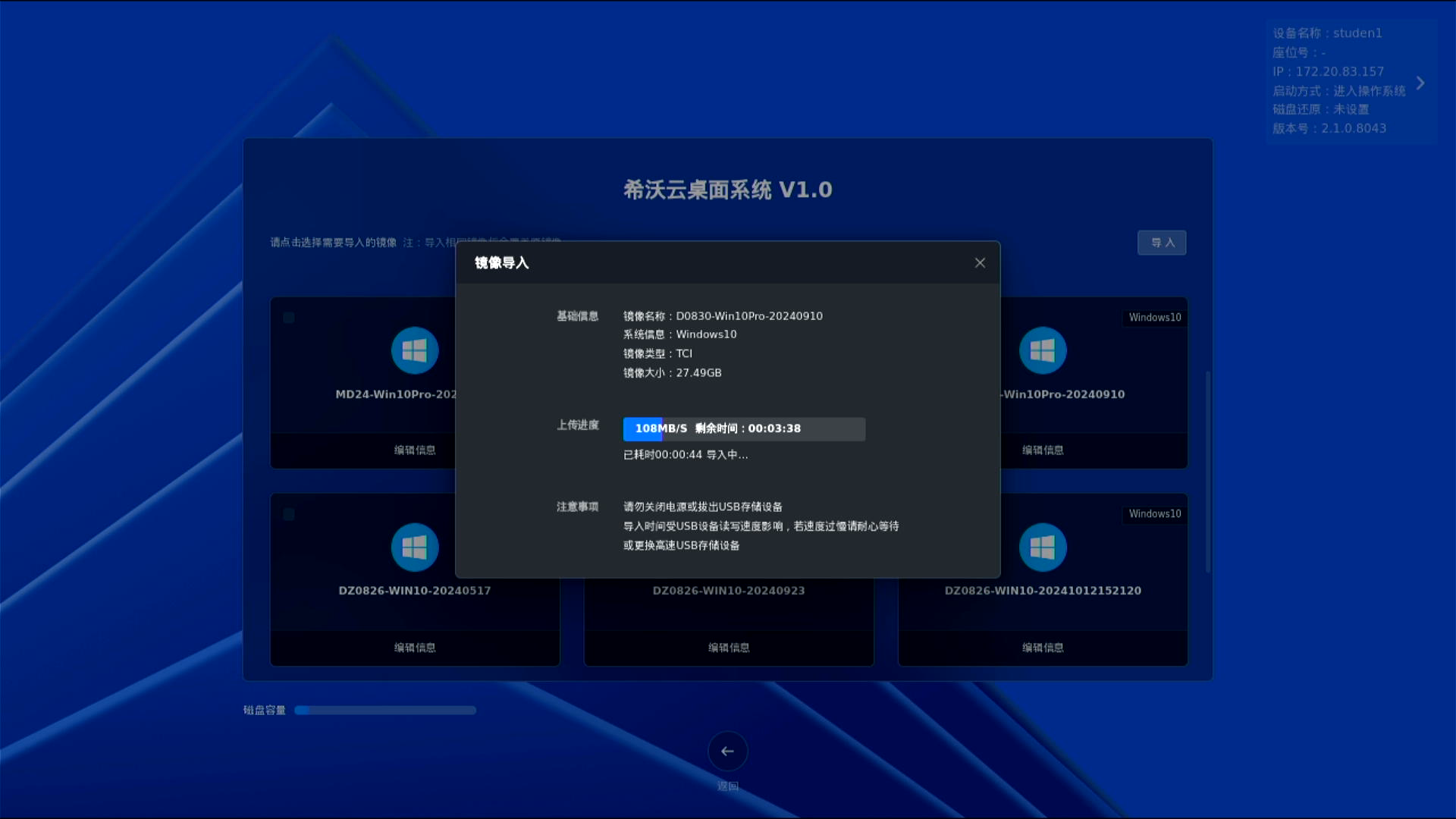Click the 导入 button at top right

1162,243
